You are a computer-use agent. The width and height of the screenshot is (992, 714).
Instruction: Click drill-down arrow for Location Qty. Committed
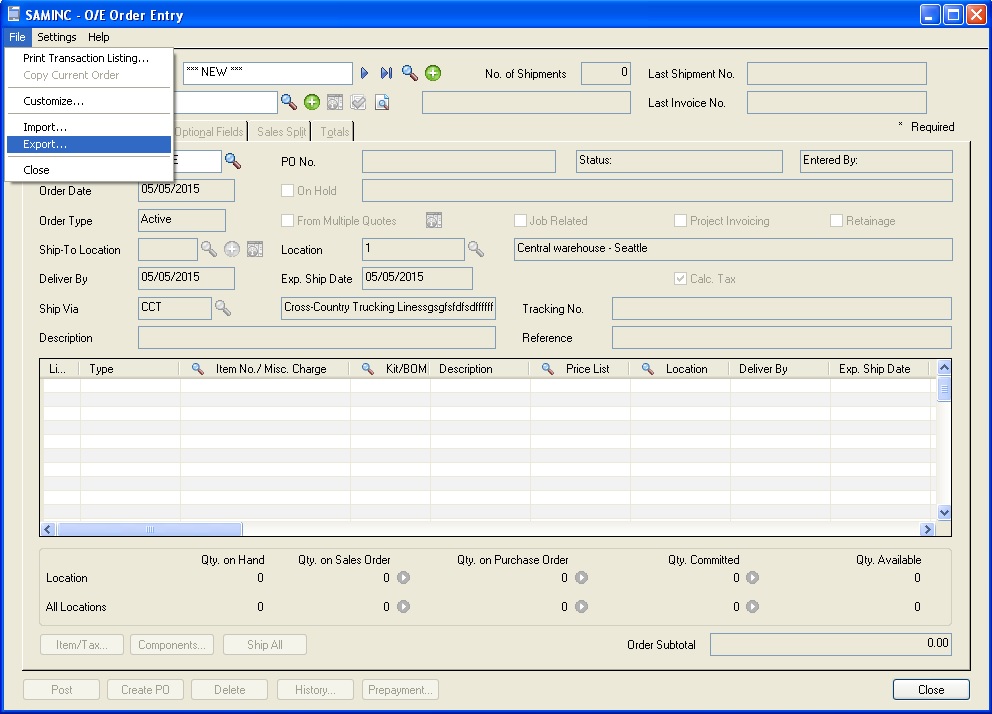point(752,578)
